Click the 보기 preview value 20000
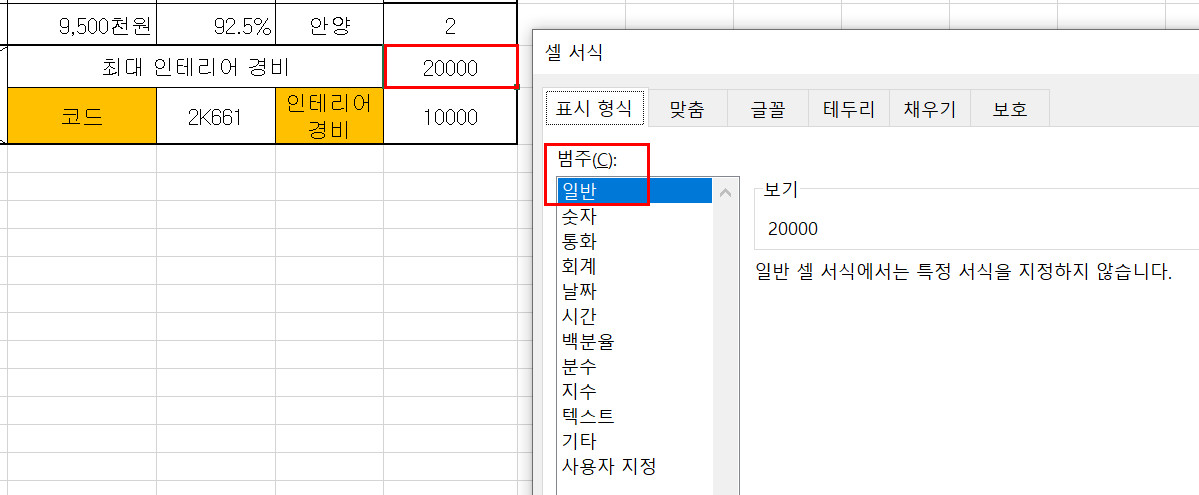 pyautogui.click(x=793, y=229)
